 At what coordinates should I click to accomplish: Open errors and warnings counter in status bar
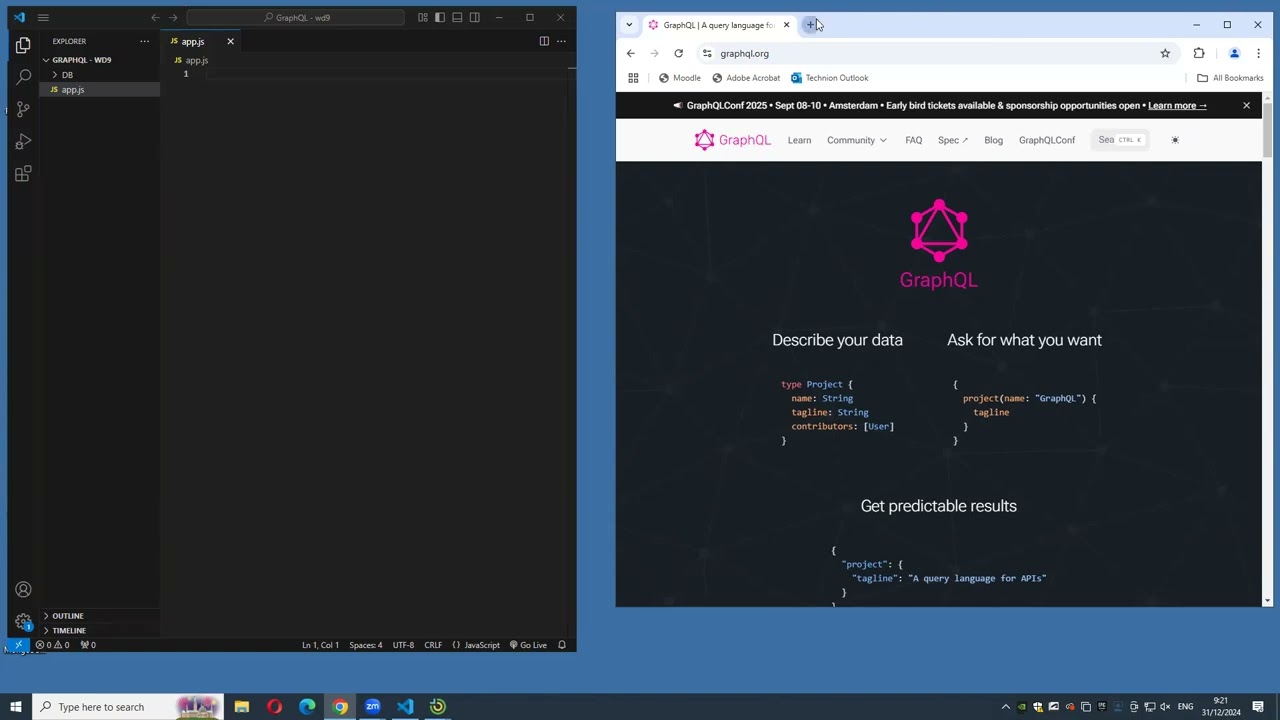pyautogui.click(x=52, y=645)
